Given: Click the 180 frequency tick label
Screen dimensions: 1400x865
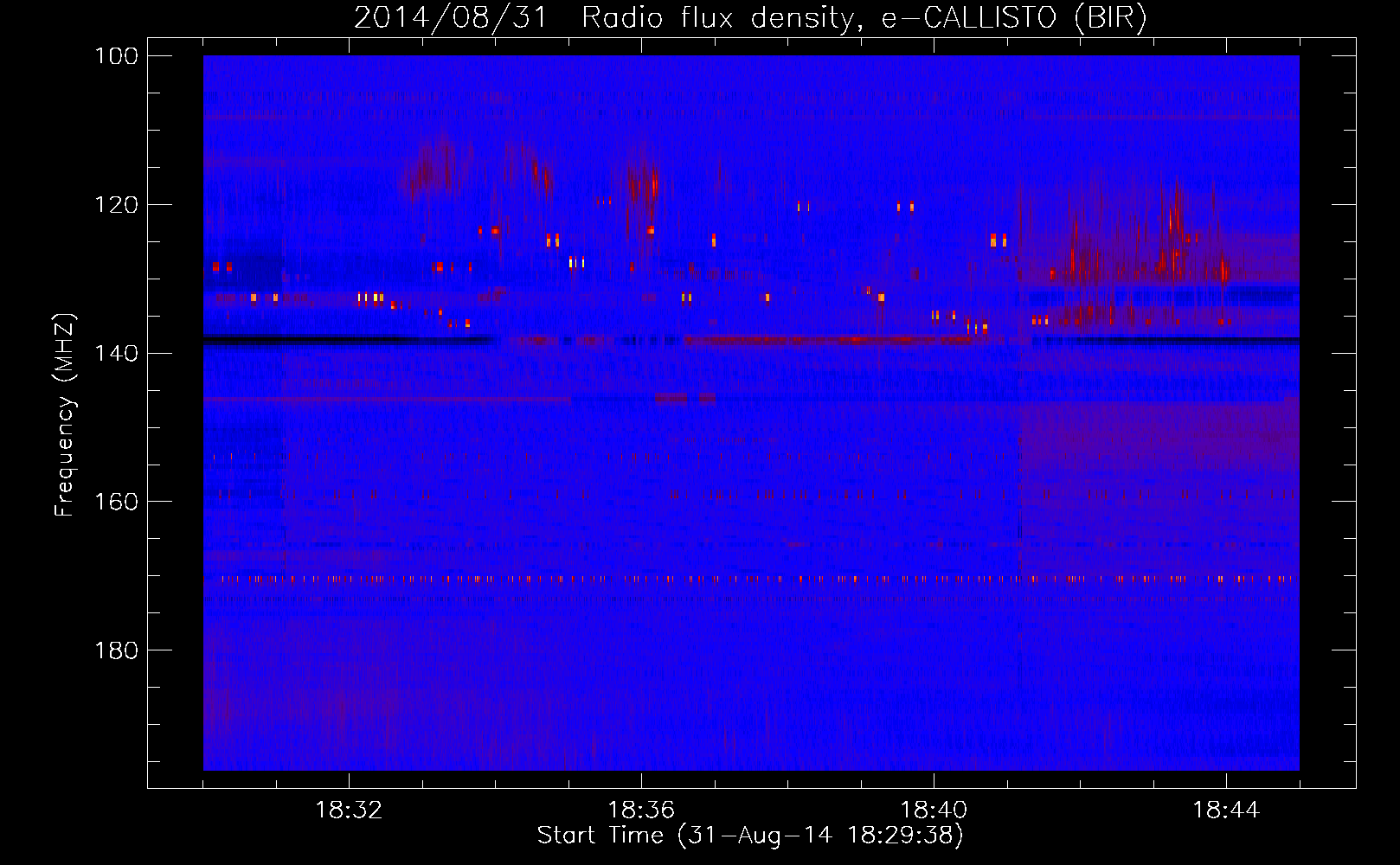Looking at the screenshot, I should pos(116,650).
